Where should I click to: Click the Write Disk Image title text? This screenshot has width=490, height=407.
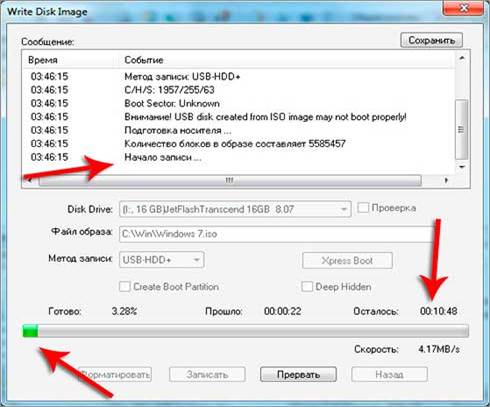pos(47,12)
